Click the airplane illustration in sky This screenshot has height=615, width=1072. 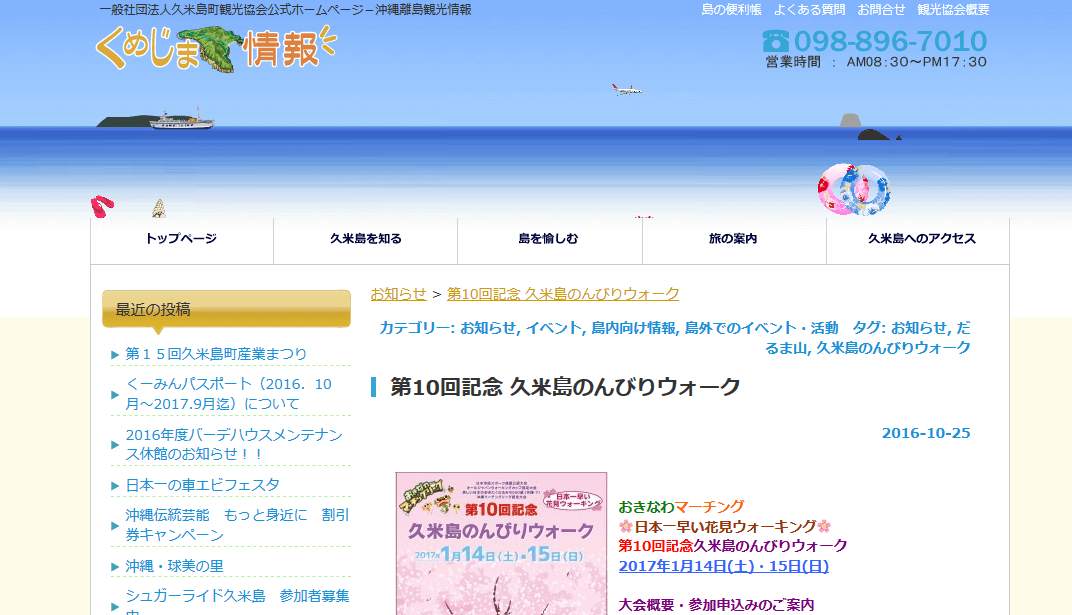point(627,90)
